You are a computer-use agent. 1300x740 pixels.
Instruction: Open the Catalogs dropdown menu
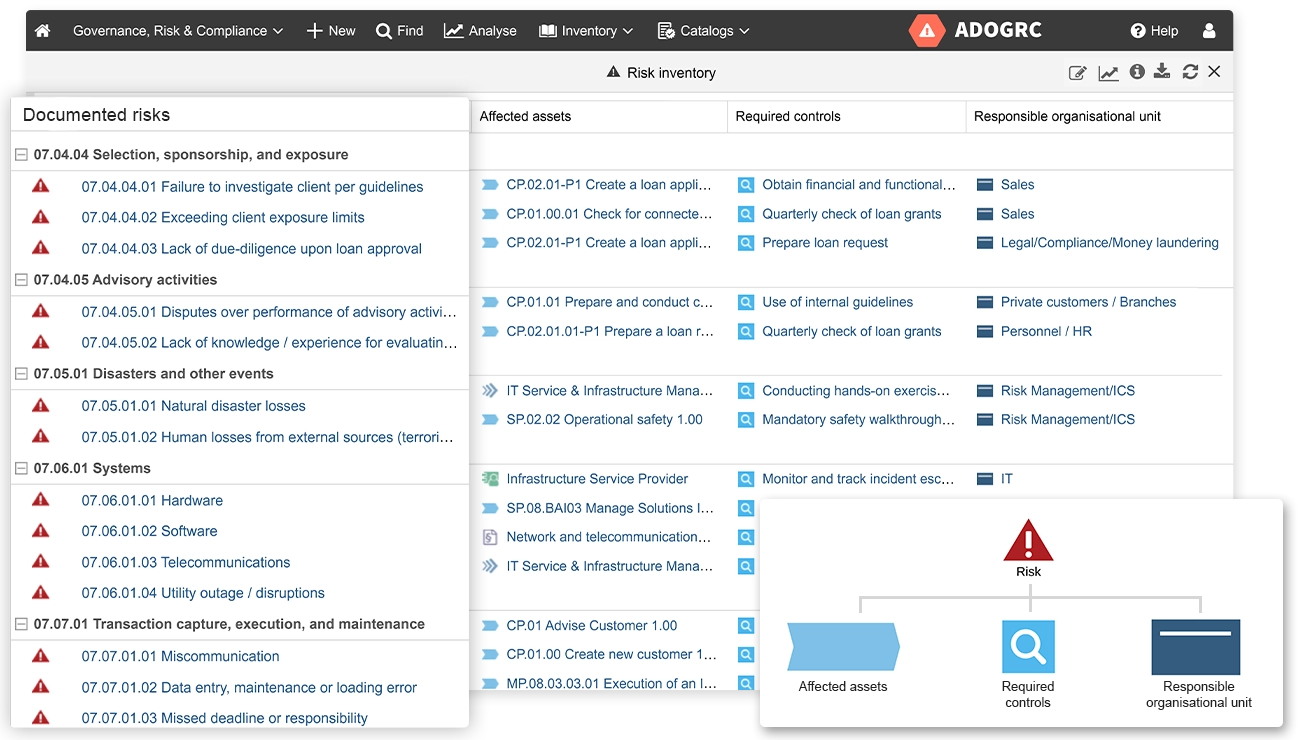coord(704,31)
